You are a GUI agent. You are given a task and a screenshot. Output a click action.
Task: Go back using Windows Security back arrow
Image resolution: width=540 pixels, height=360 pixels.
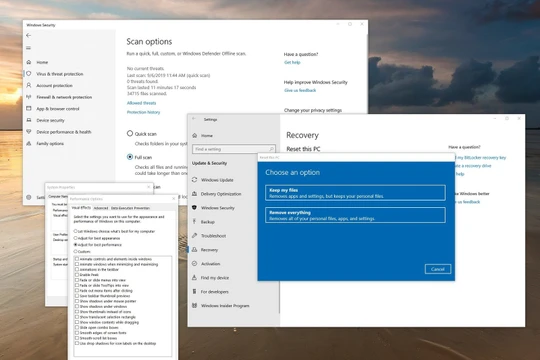(29, 35)
